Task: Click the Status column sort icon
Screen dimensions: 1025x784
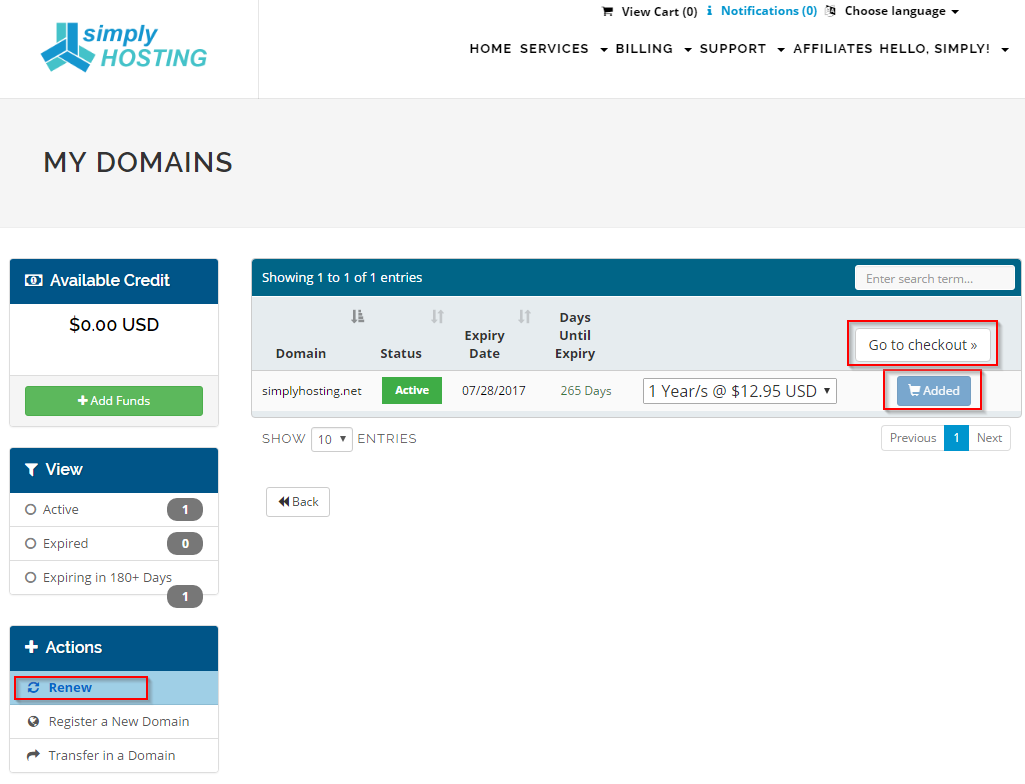Action: coord(437,316)
